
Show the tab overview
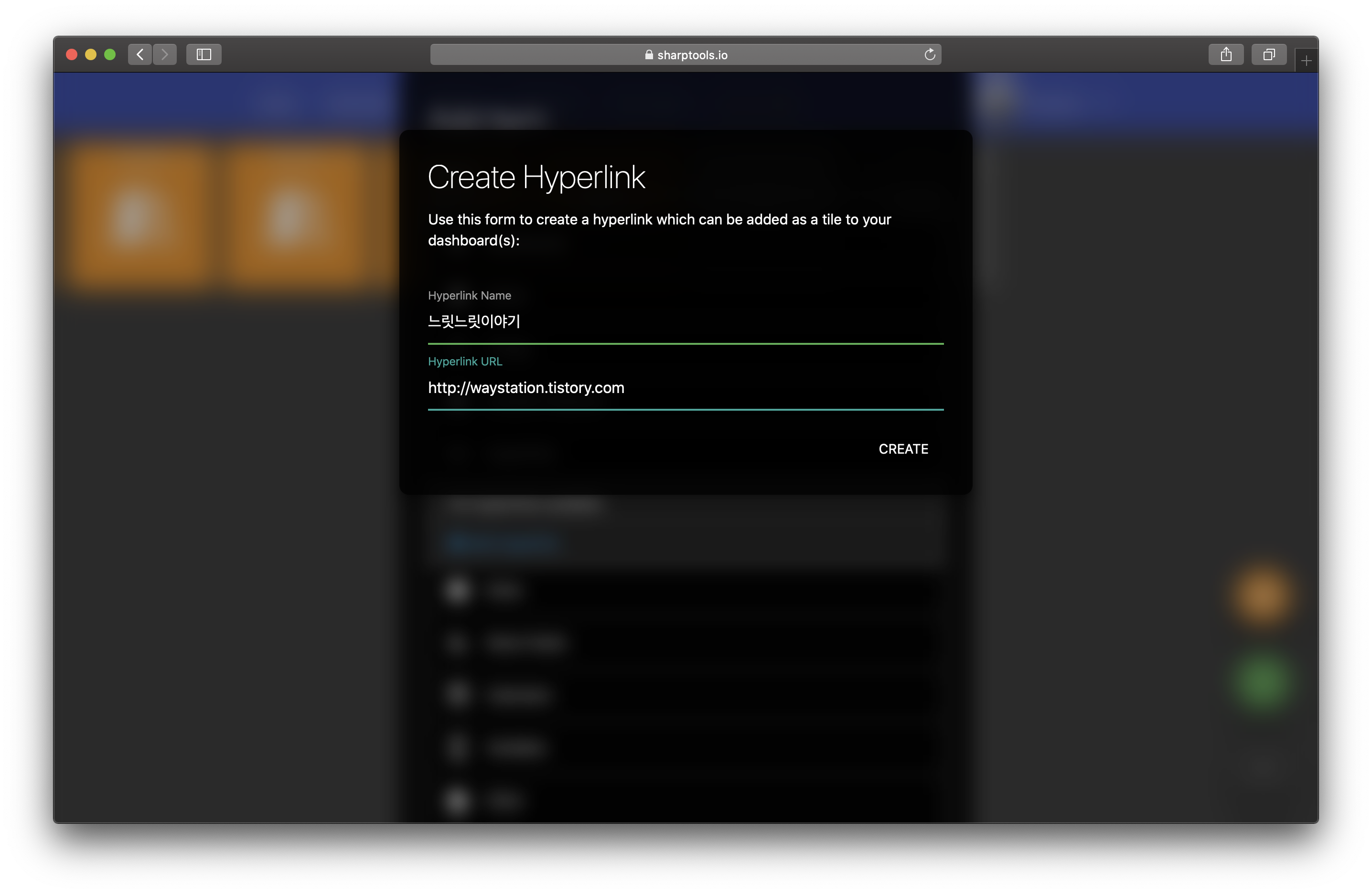(x=1268, y=54)
